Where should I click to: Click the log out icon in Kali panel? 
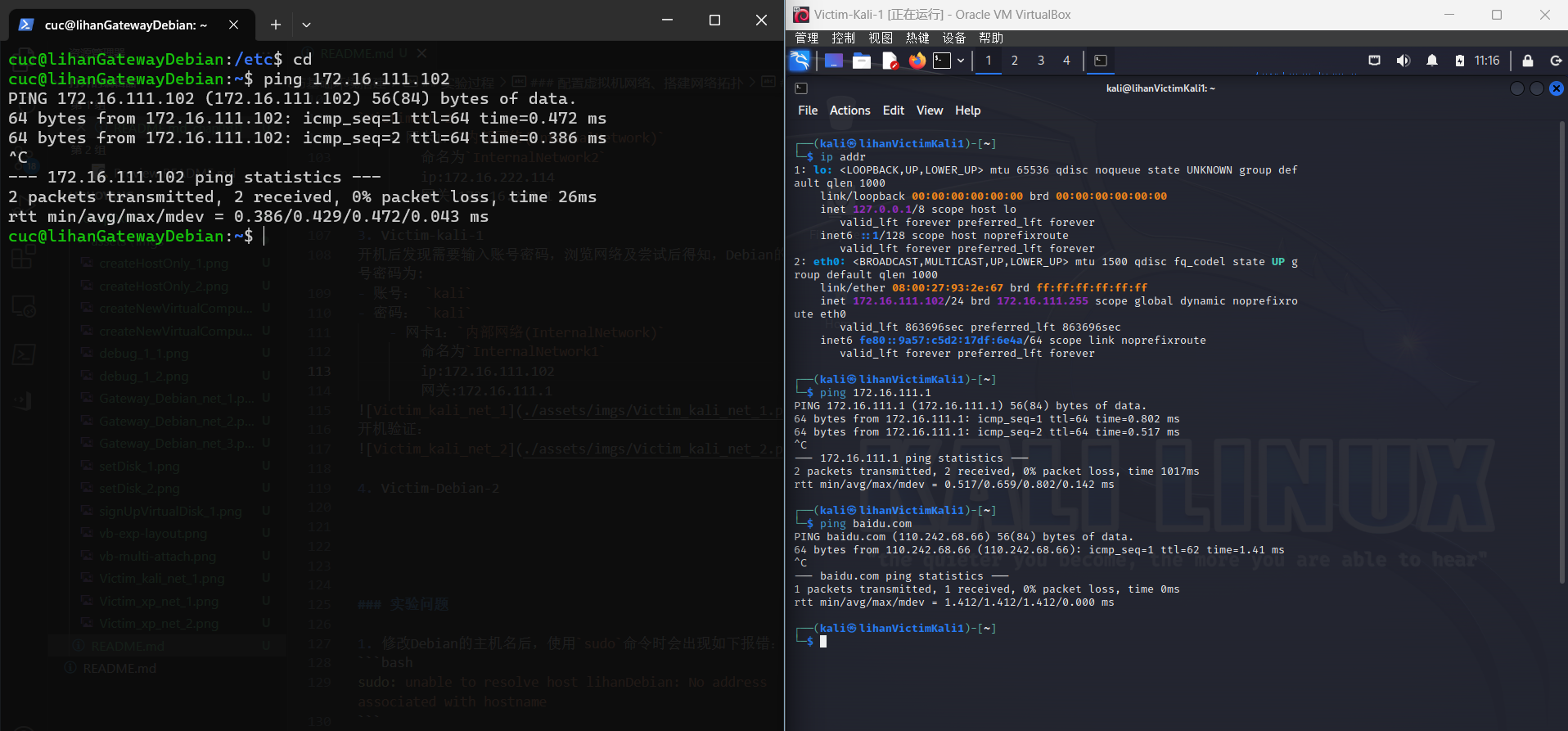pos(1556,61)
